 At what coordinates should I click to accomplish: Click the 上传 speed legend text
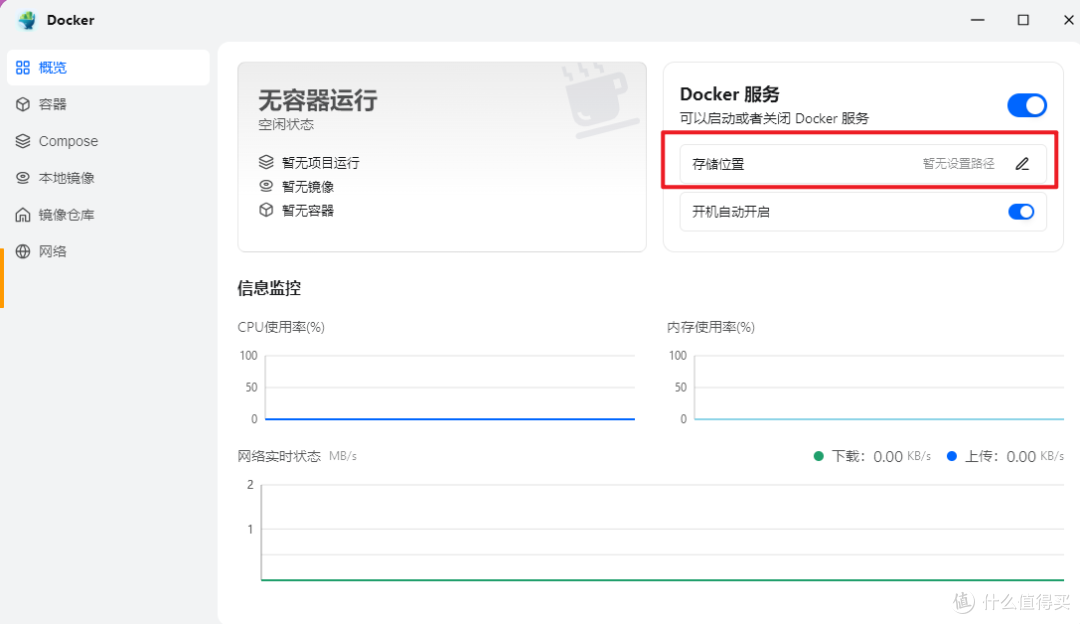coord(1014,456)
